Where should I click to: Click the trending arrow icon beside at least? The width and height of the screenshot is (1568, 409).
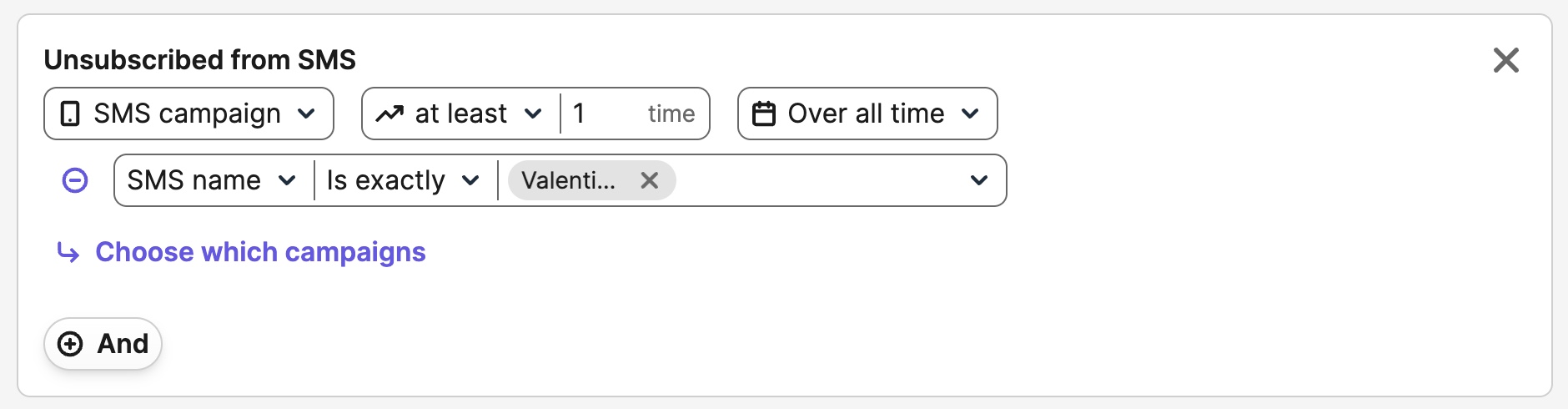coord(389,114)
